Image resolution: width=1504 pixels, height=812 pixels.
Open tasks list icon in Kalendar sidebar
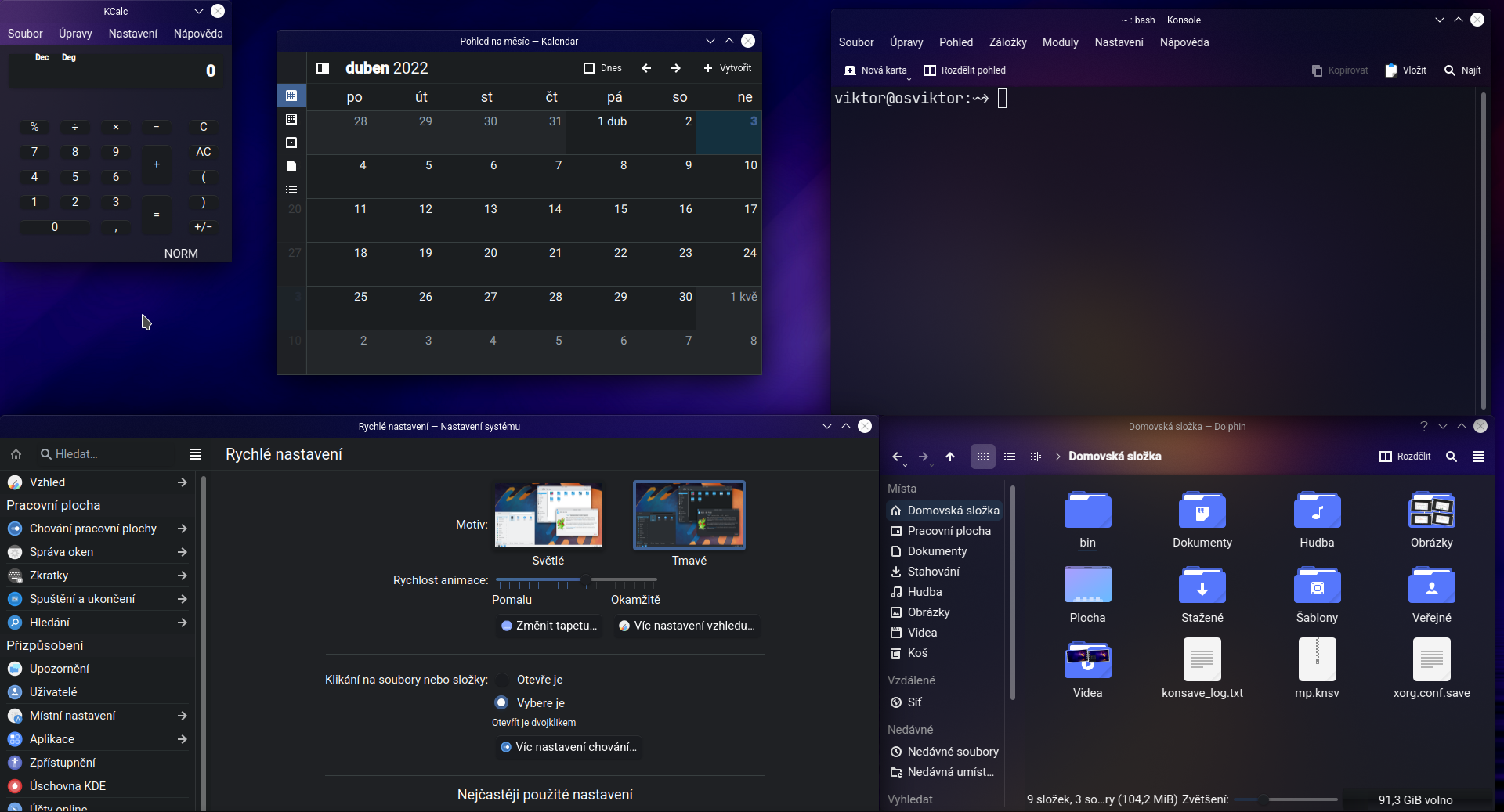(x=291, y=189)
